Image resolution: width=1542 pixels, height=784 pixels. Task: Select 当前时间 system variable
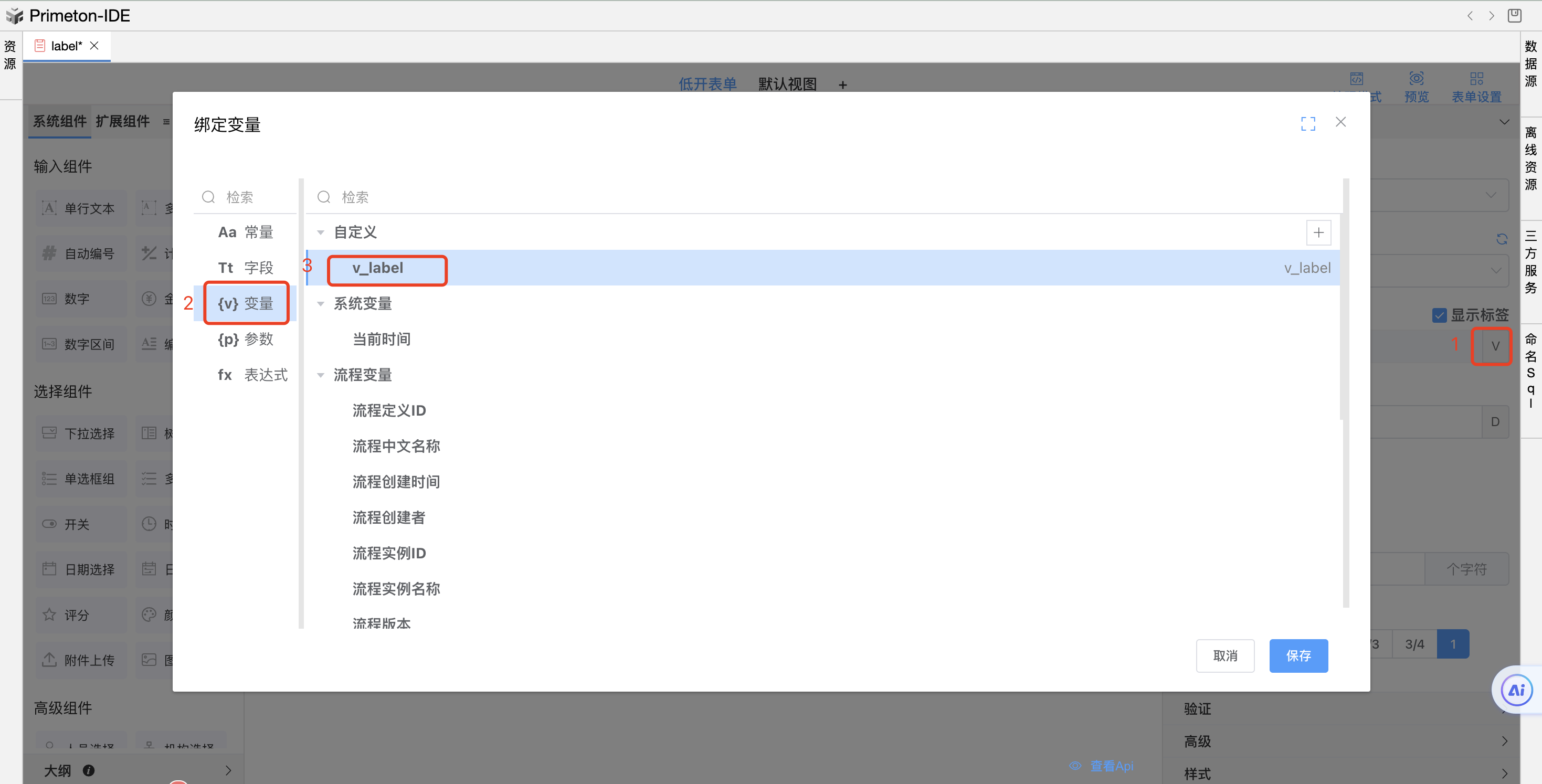coord(382,340)
